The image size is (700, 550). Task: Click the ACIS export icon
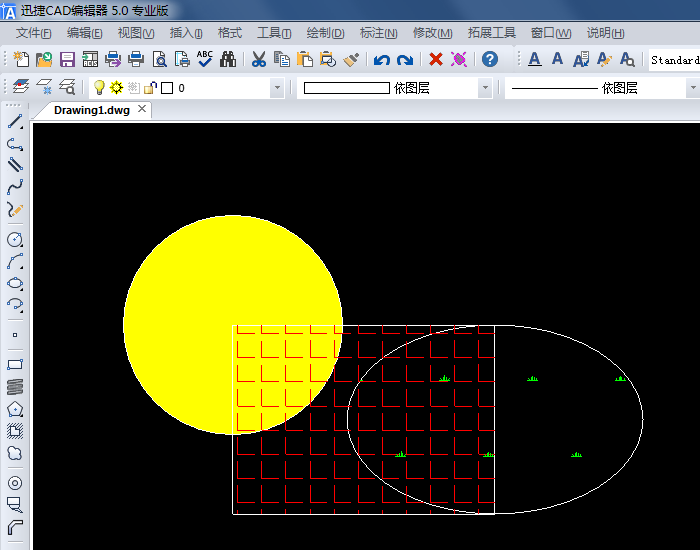pyautogui.click(x=90, y=59)
